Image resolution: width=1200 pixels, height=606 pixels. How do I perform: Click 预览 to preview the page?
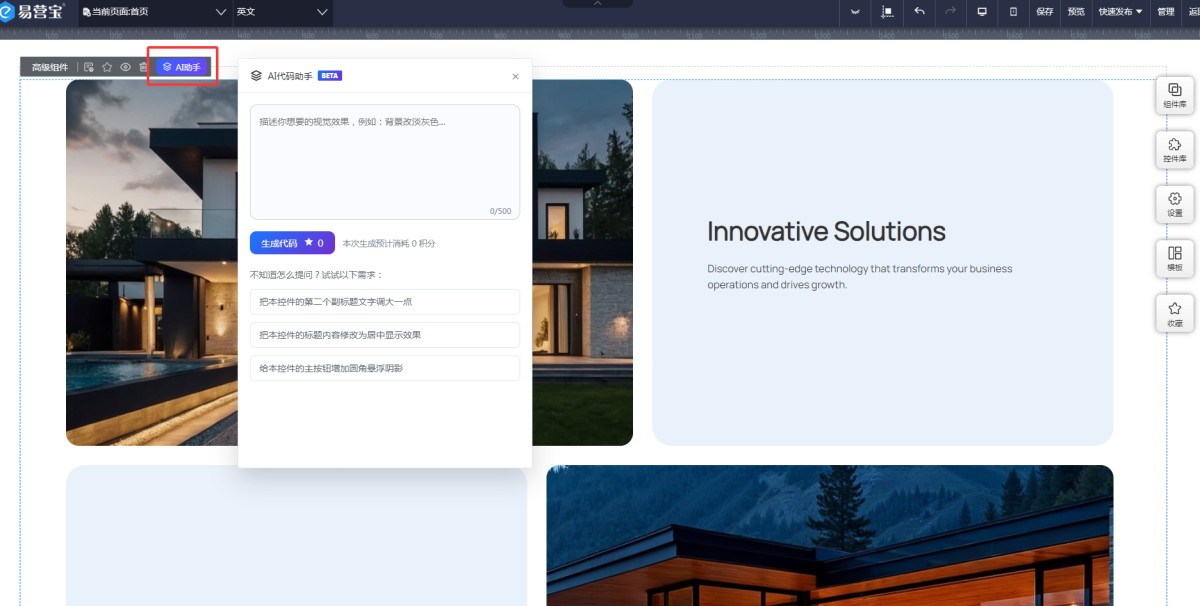pos(1076,12)
